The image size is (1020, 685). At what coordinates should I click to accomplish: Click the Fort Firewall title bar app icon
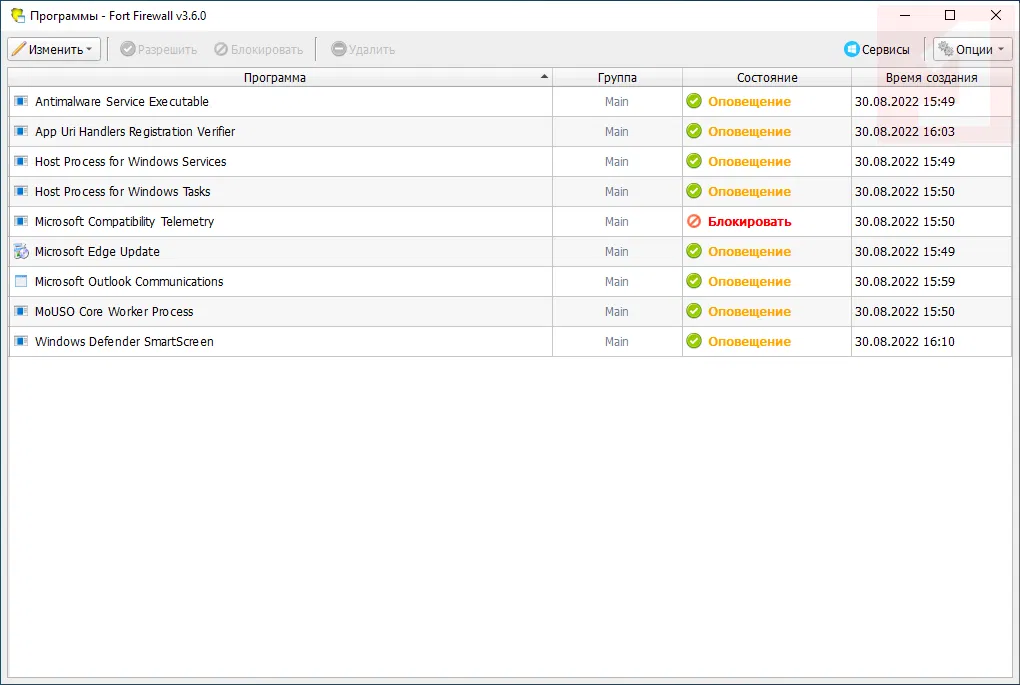[18, 15]
